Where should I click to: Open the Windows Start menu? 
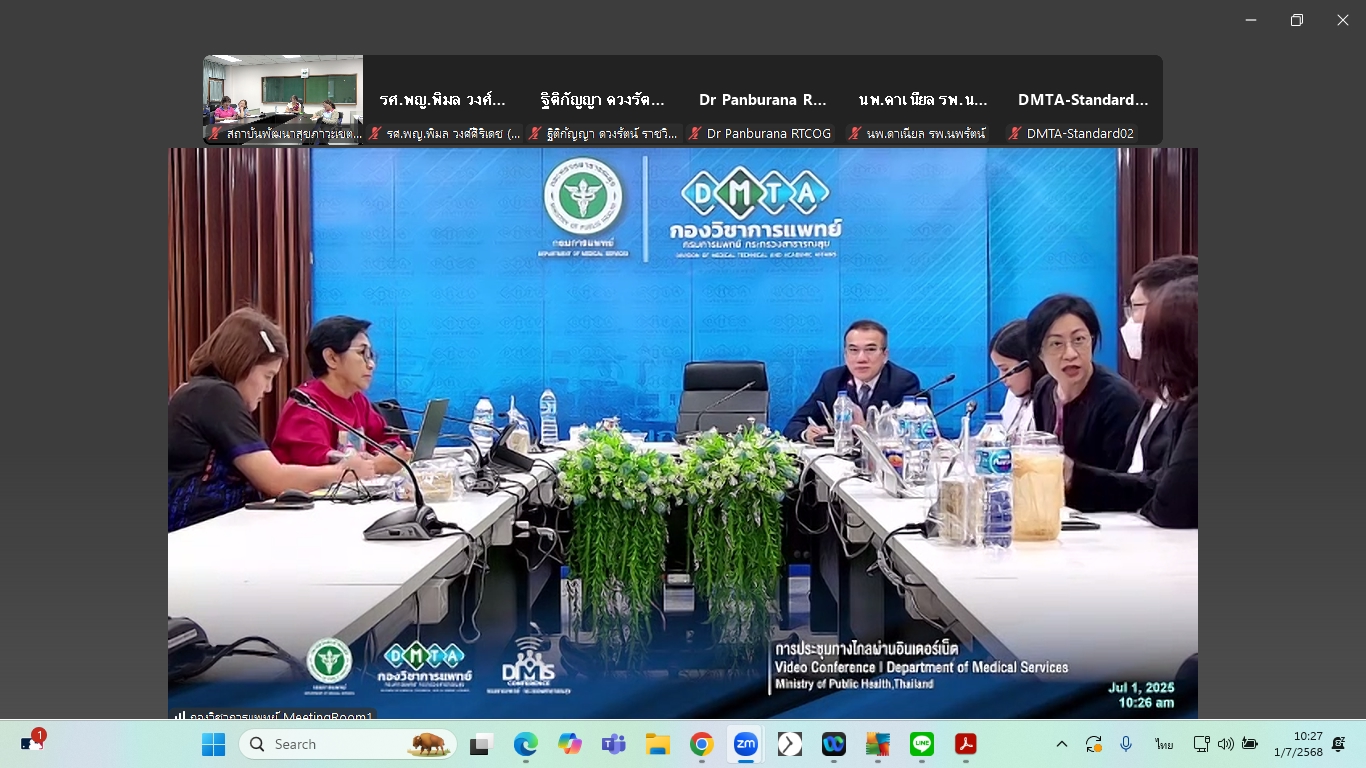point(213,744)
